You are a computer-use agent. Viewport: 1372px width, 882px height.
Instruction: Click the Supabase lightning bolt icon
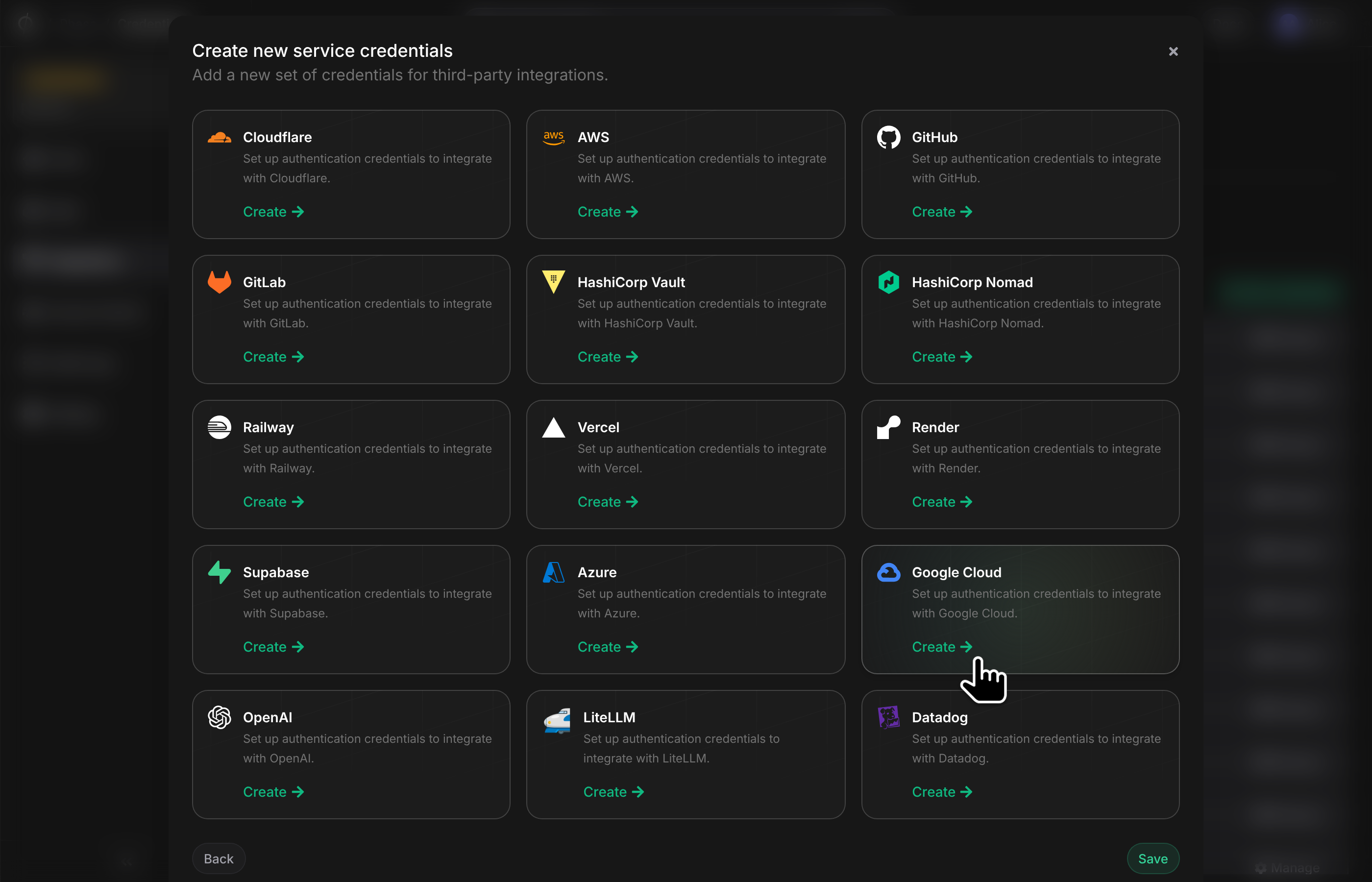pos(220,572)
